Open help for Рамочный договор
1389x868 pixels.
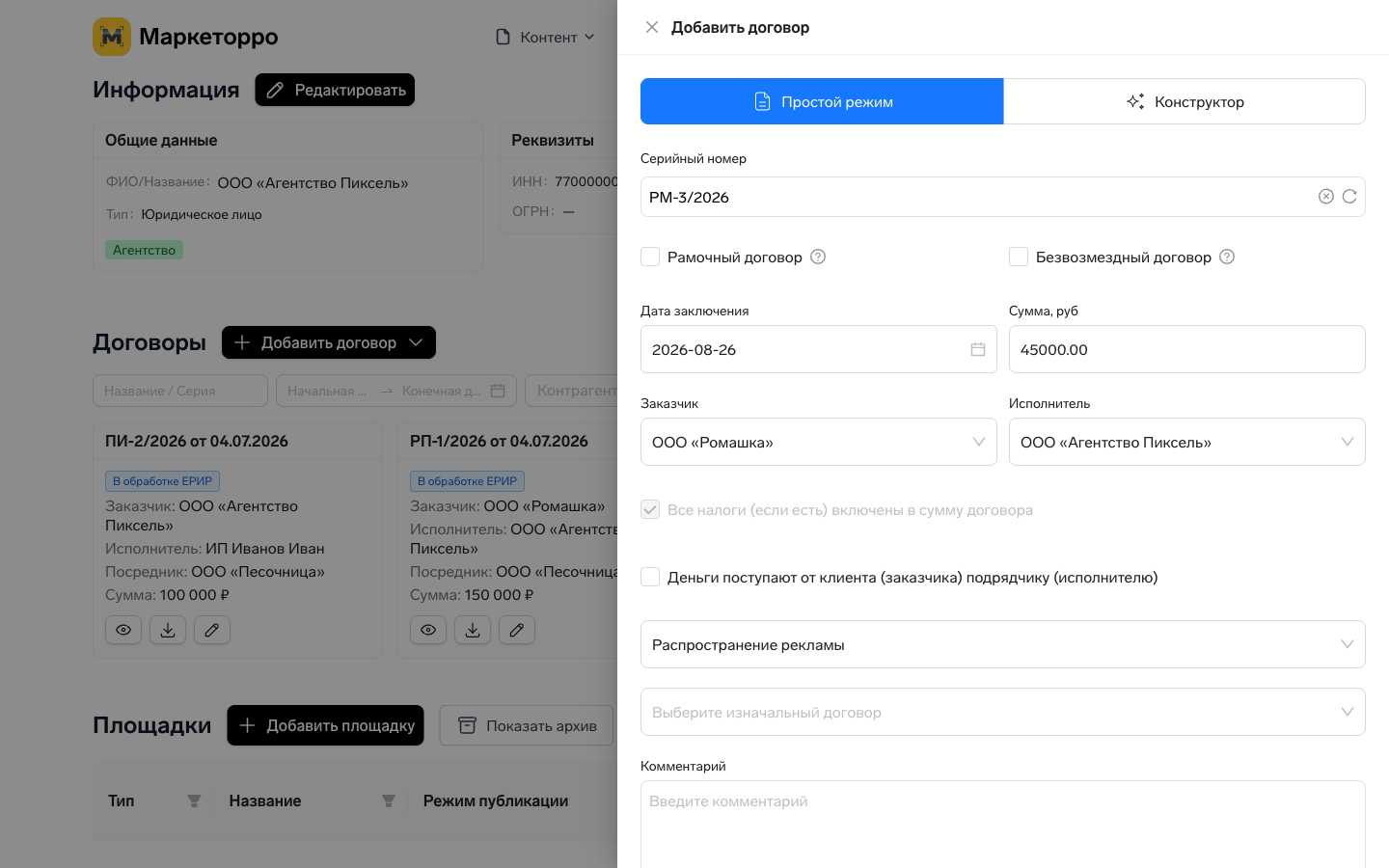pos(818,257)
